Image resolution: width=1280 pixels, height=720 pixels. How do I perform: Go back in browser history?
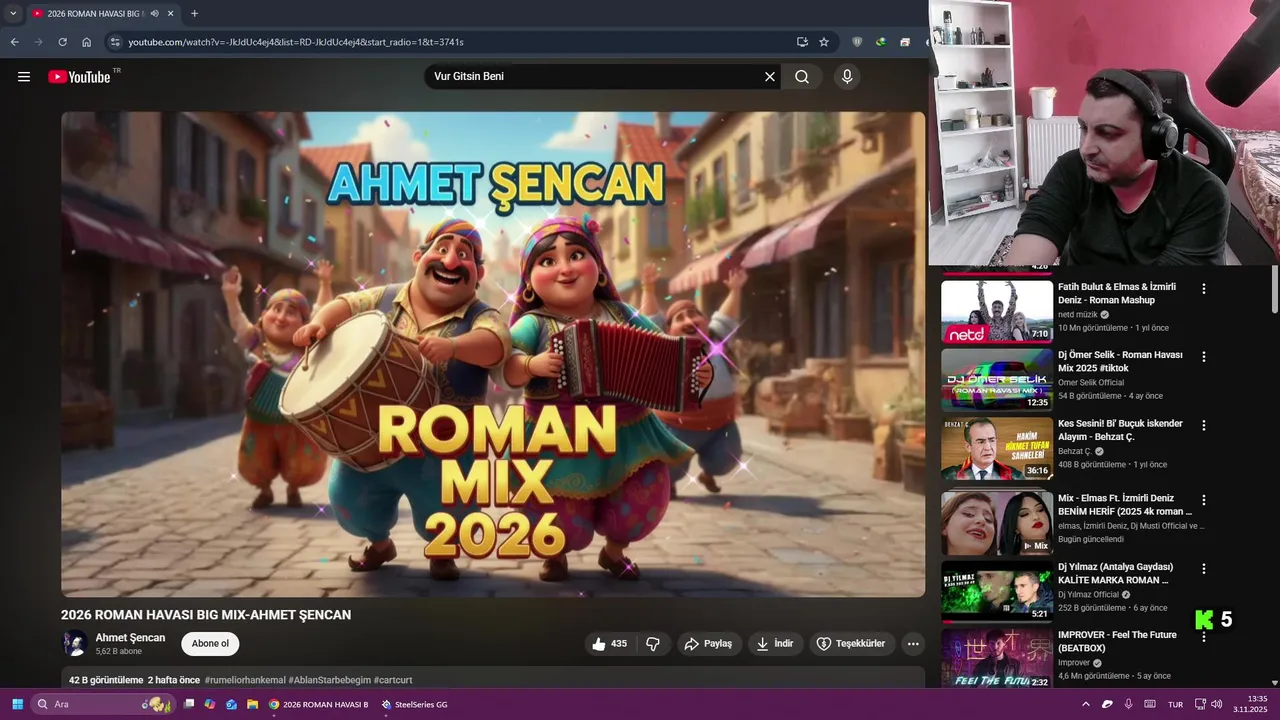pyautogui.click(x=14, y=42)
